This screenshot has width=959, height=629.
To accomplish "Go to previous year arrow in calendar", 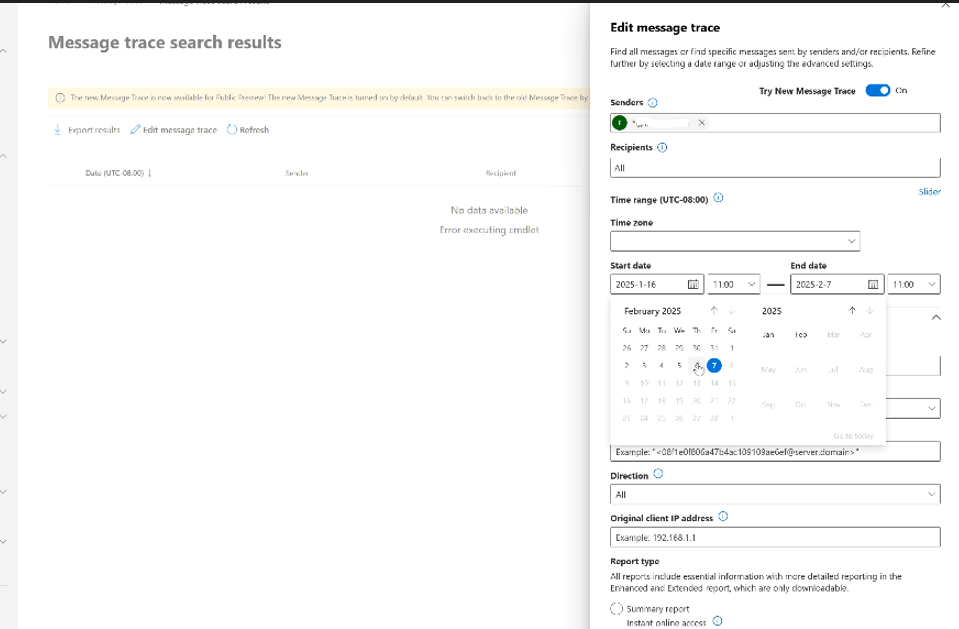I will [852, 311].
